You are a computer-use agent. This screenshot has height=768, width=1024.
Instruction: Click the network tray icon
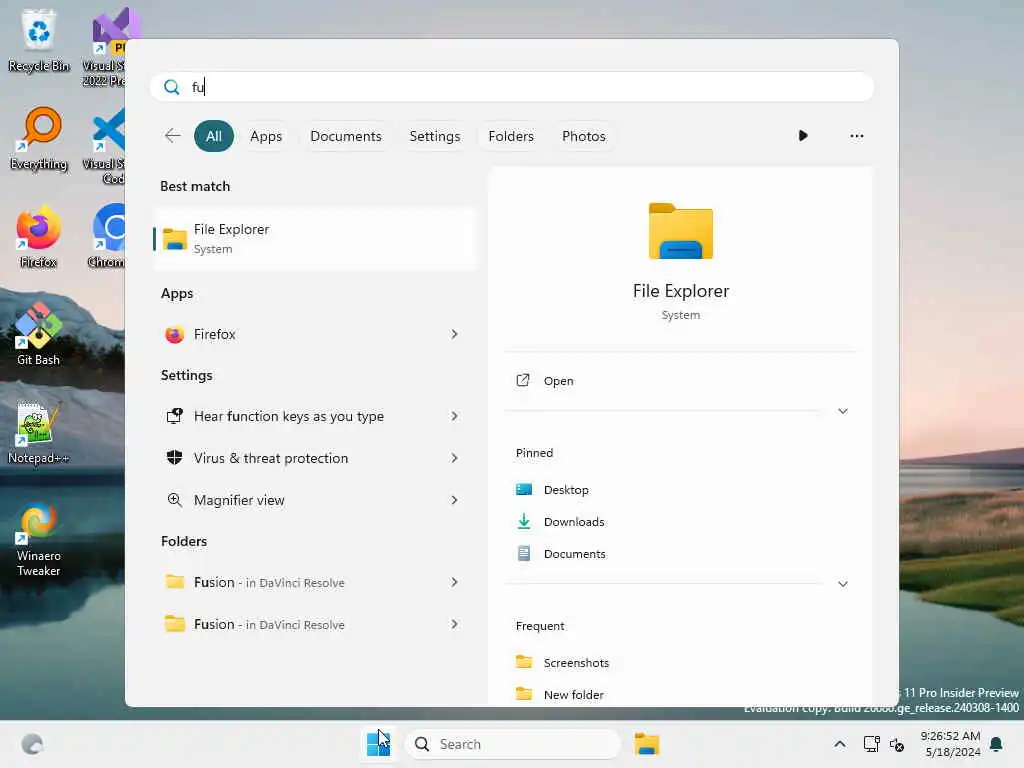pyautogui.click(x=871, y=744)
